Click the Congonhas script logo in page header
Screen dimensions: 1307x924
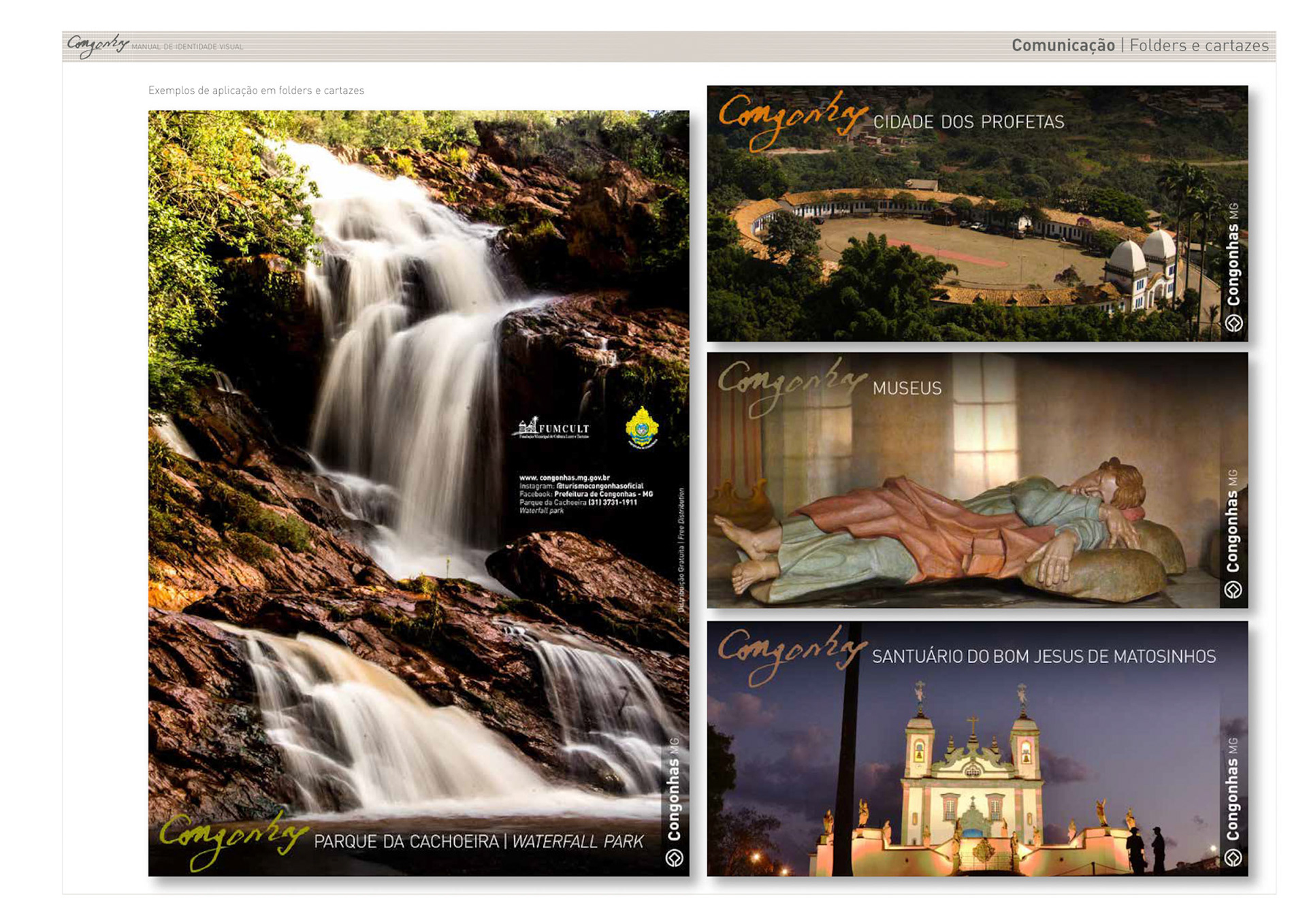98,46
